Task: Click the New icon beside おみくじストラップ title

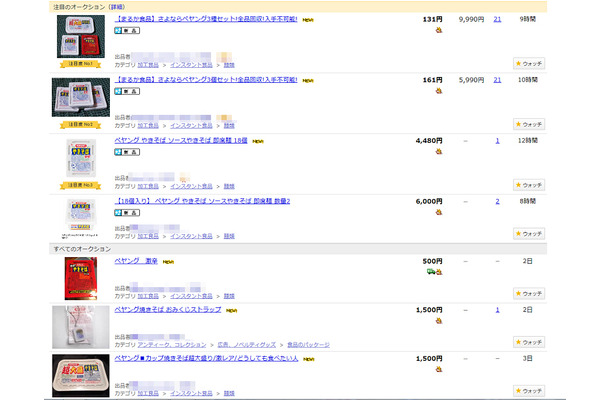Action: point(231,311)
